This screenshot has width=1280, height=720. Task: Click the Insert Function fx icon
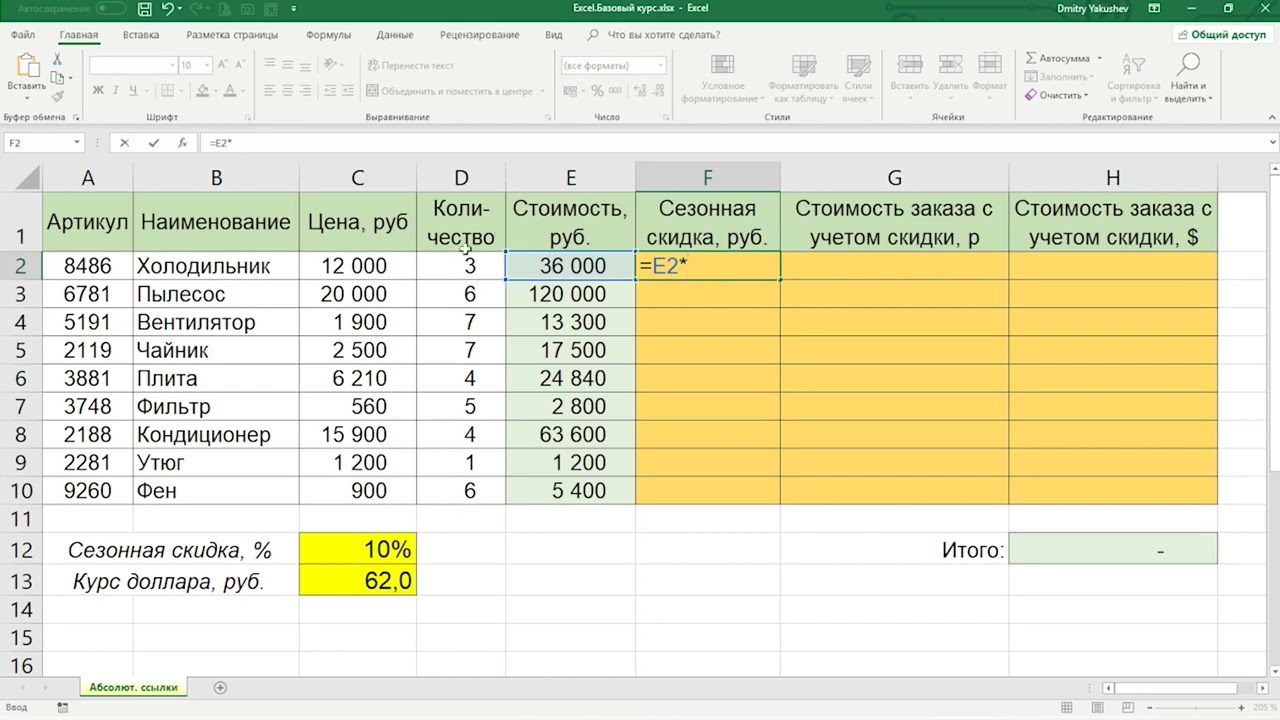coord(182,143)
